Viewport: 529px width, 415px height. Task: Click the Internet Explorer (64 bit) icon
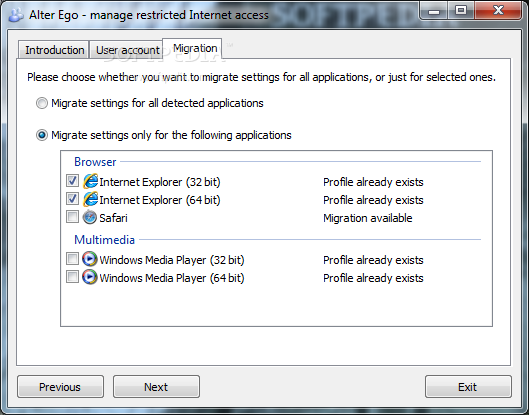pyautogui.click(x=90, y=199)
